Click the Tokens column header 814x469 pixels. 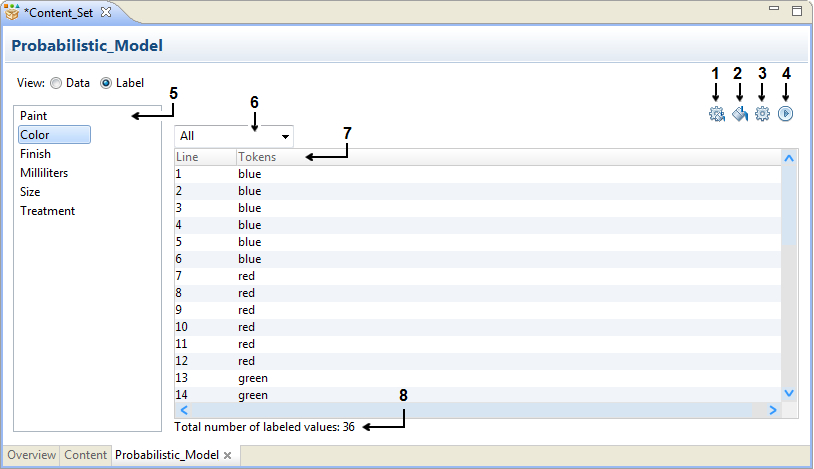click(257, 157)
